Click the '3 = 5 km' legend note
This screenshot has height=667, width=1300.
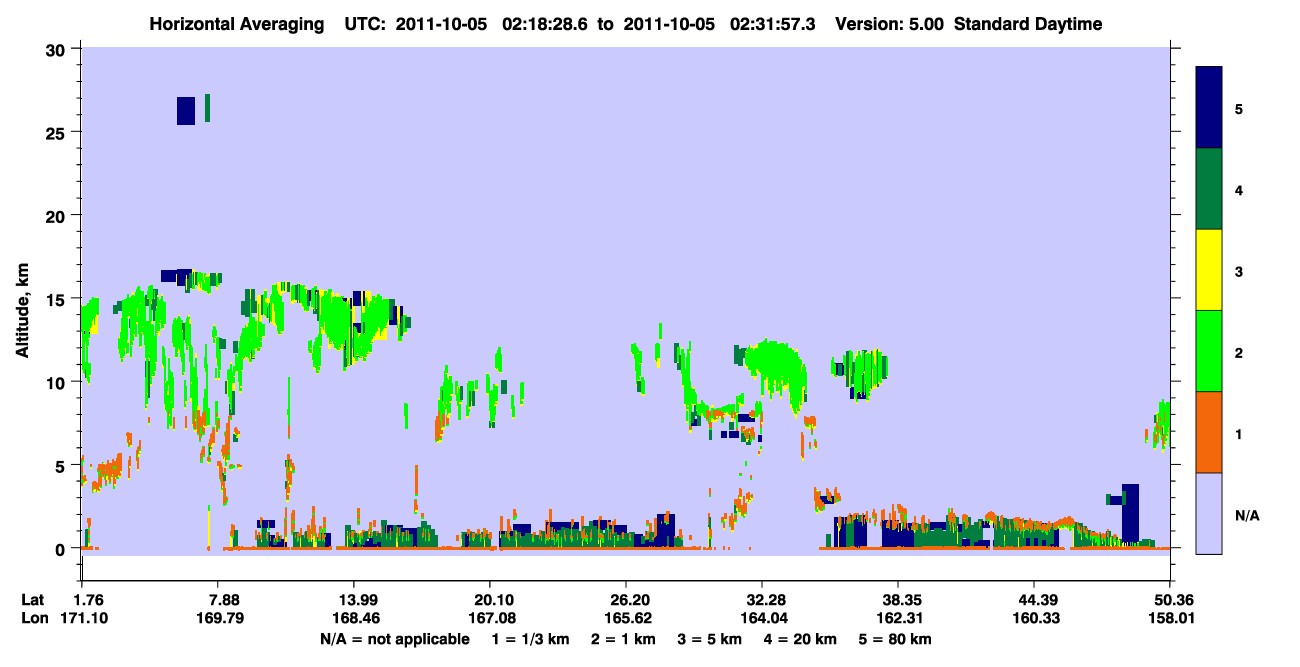click(x=709, y=639)
